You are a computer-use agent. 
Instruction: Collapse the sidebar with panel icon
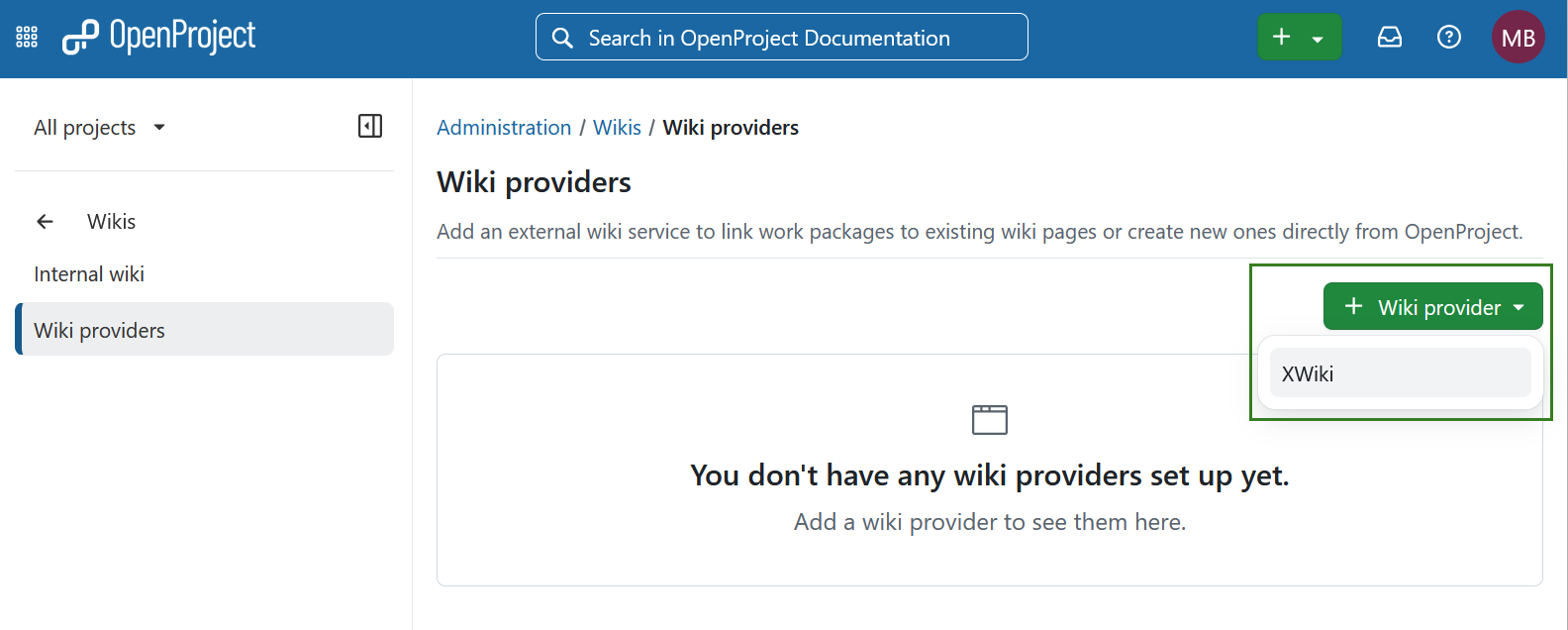pos(370,126)
